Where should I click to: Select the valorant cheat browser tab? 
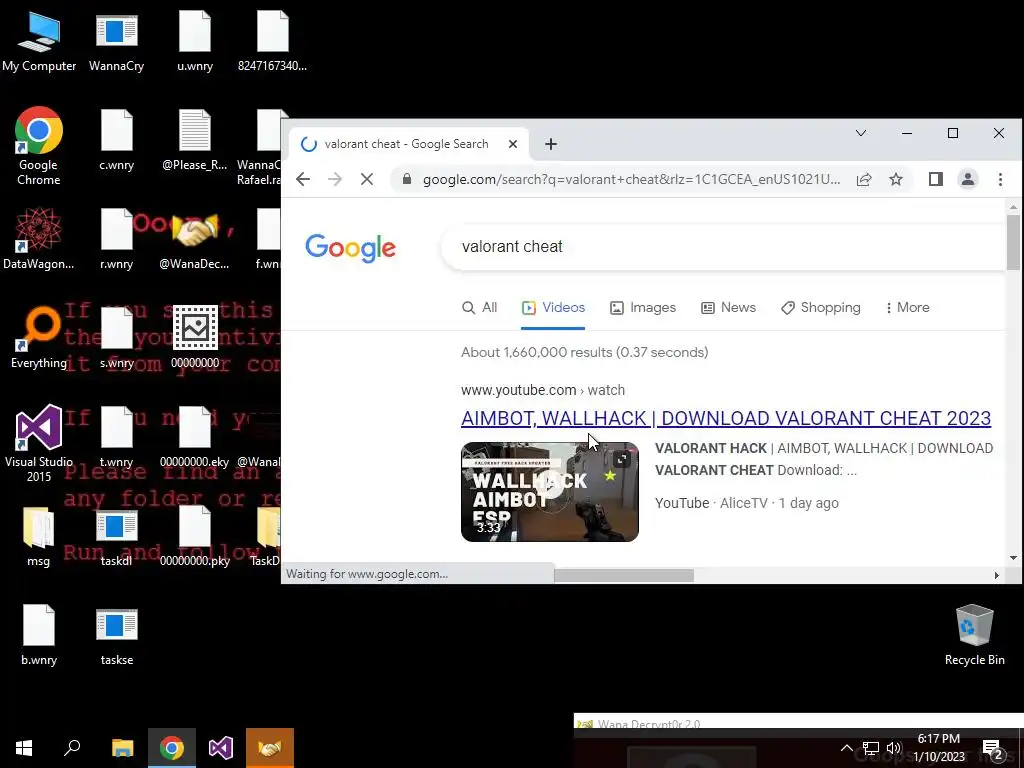(406, 144)
